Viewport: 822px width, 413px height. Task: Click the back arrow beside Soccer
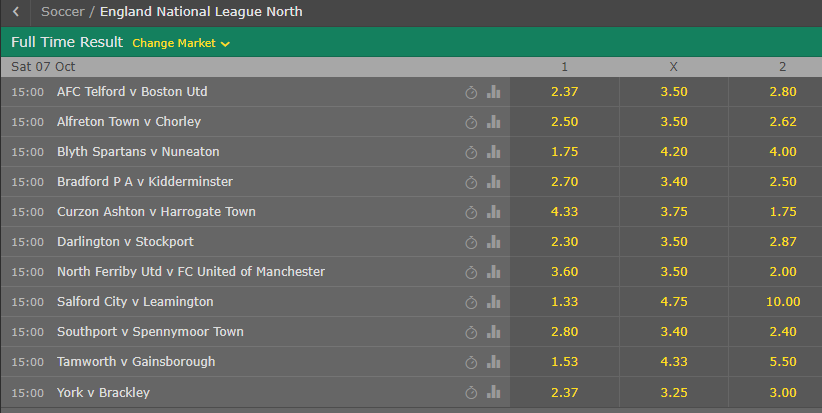(16, 13)
